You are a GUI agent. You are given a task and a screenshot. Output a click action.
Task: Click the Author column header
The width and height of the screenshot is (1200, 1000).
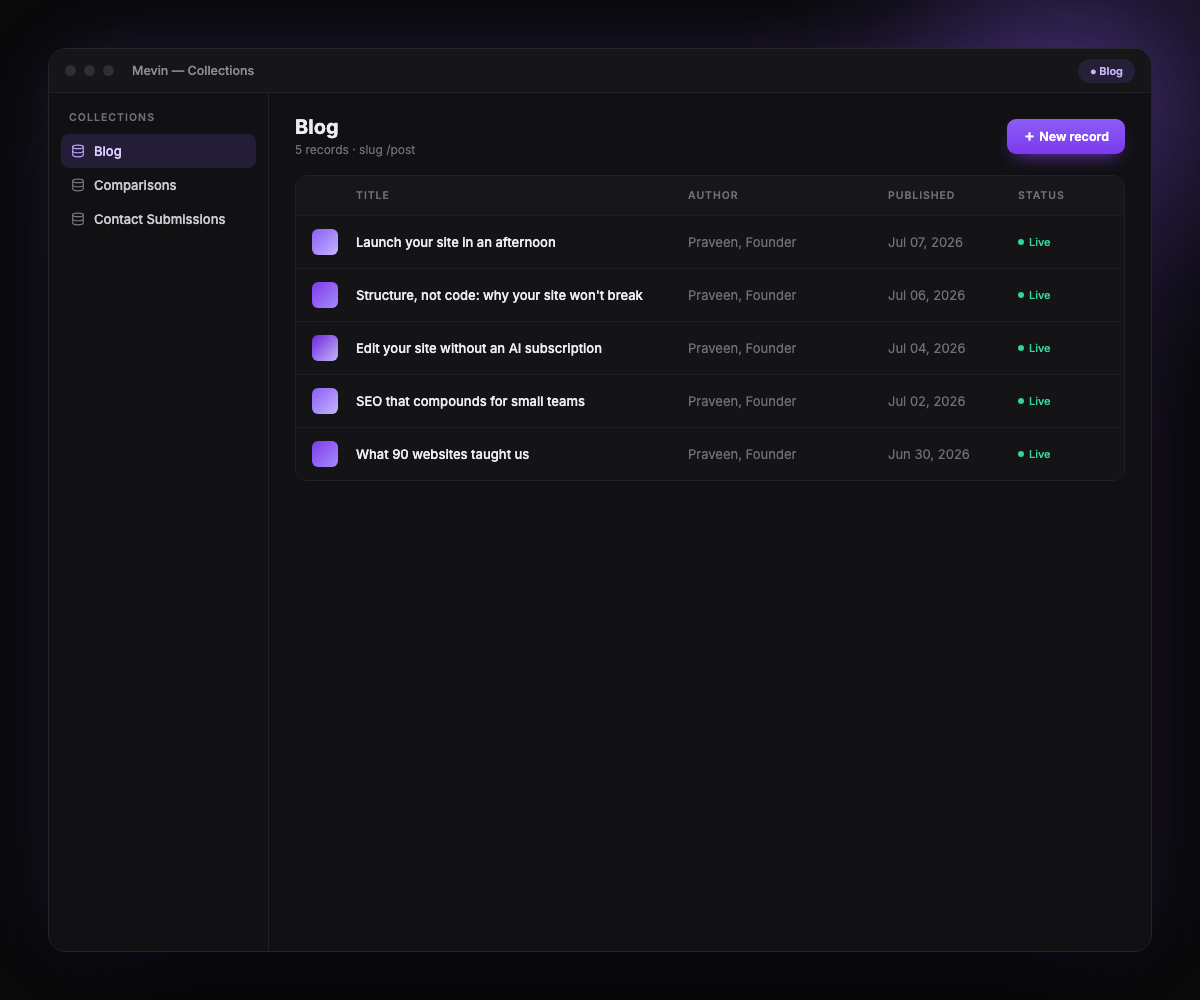coord(713,195)
